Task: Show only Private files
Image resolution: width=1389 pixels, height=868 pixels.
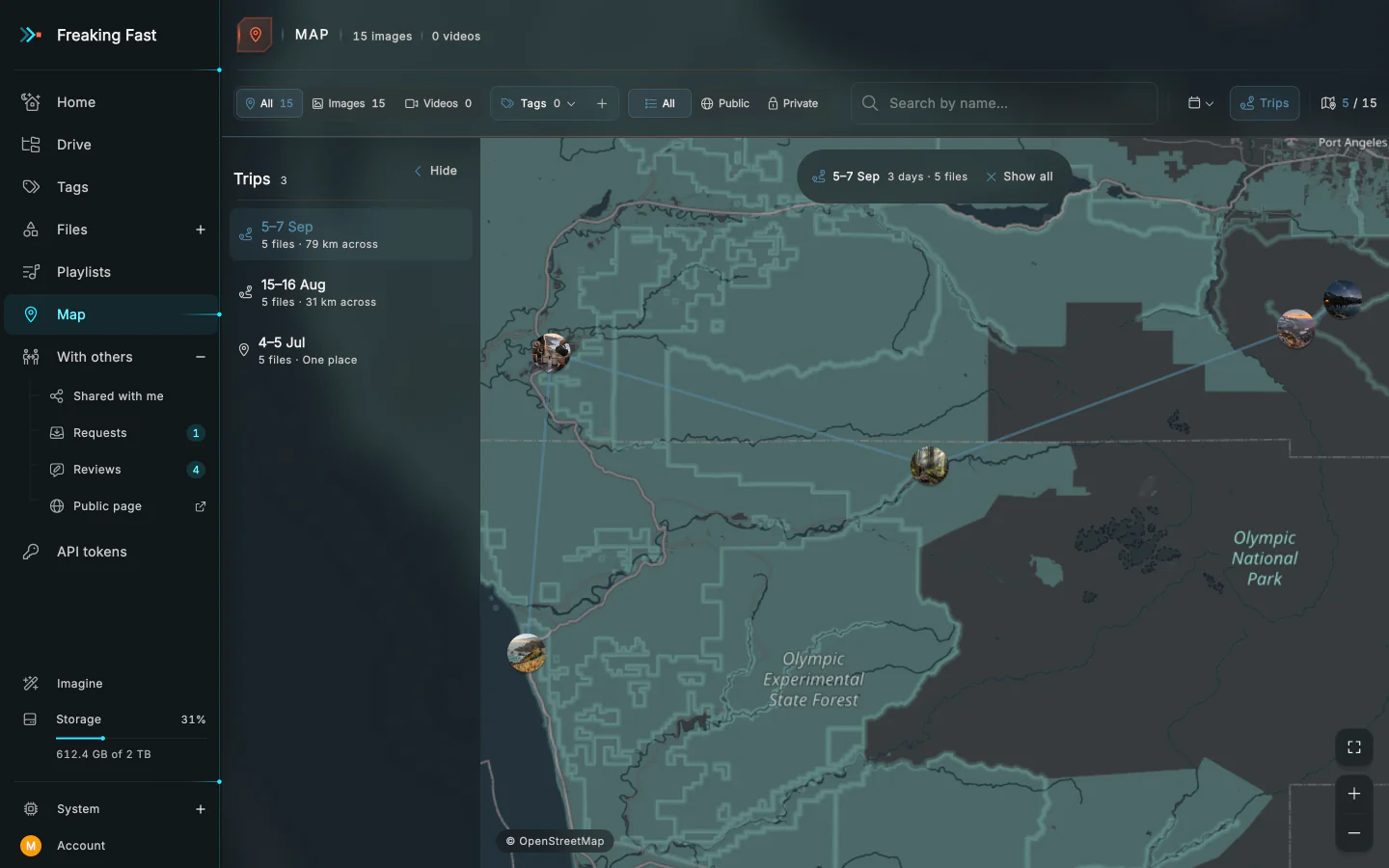Action: (x=793, y=103)
